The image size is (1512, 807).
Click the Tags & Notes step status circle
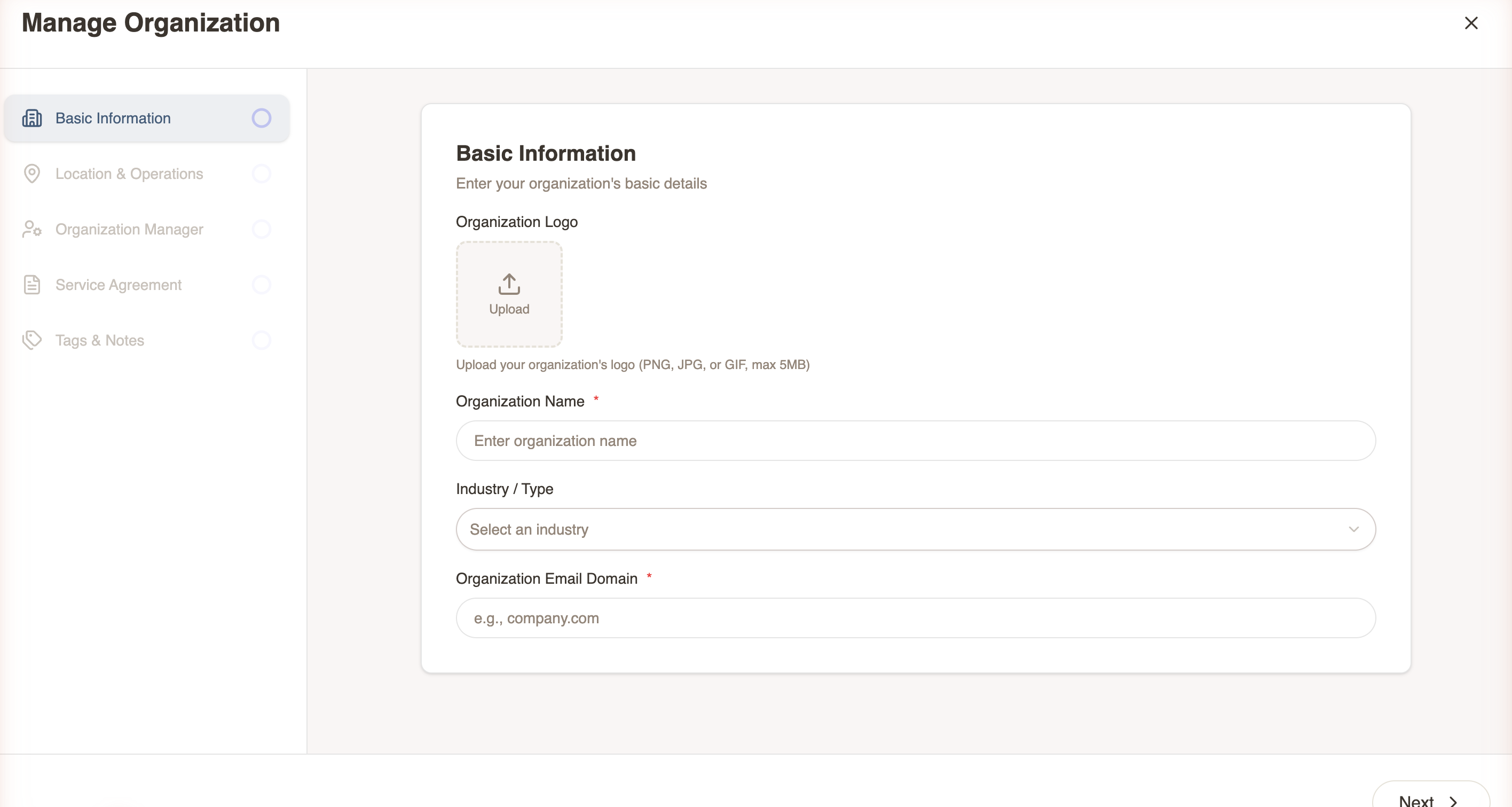point(261,340)
